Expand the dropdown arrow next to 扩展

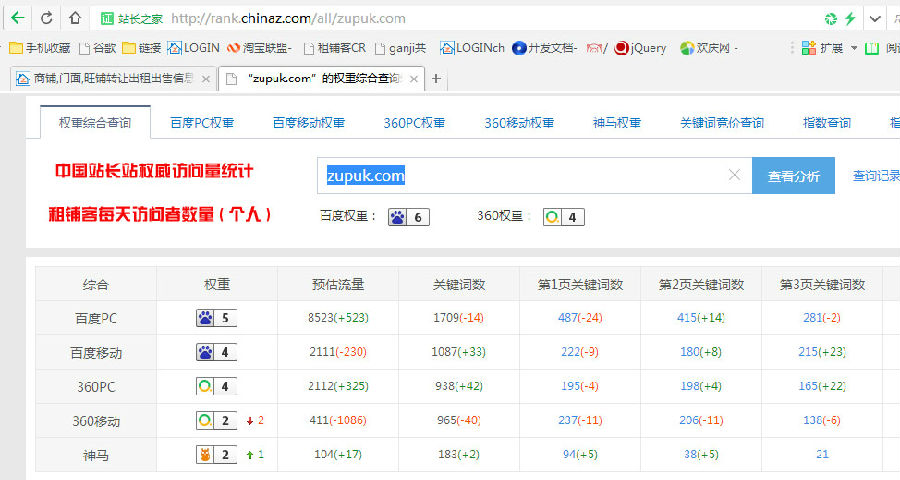(854, 48)
